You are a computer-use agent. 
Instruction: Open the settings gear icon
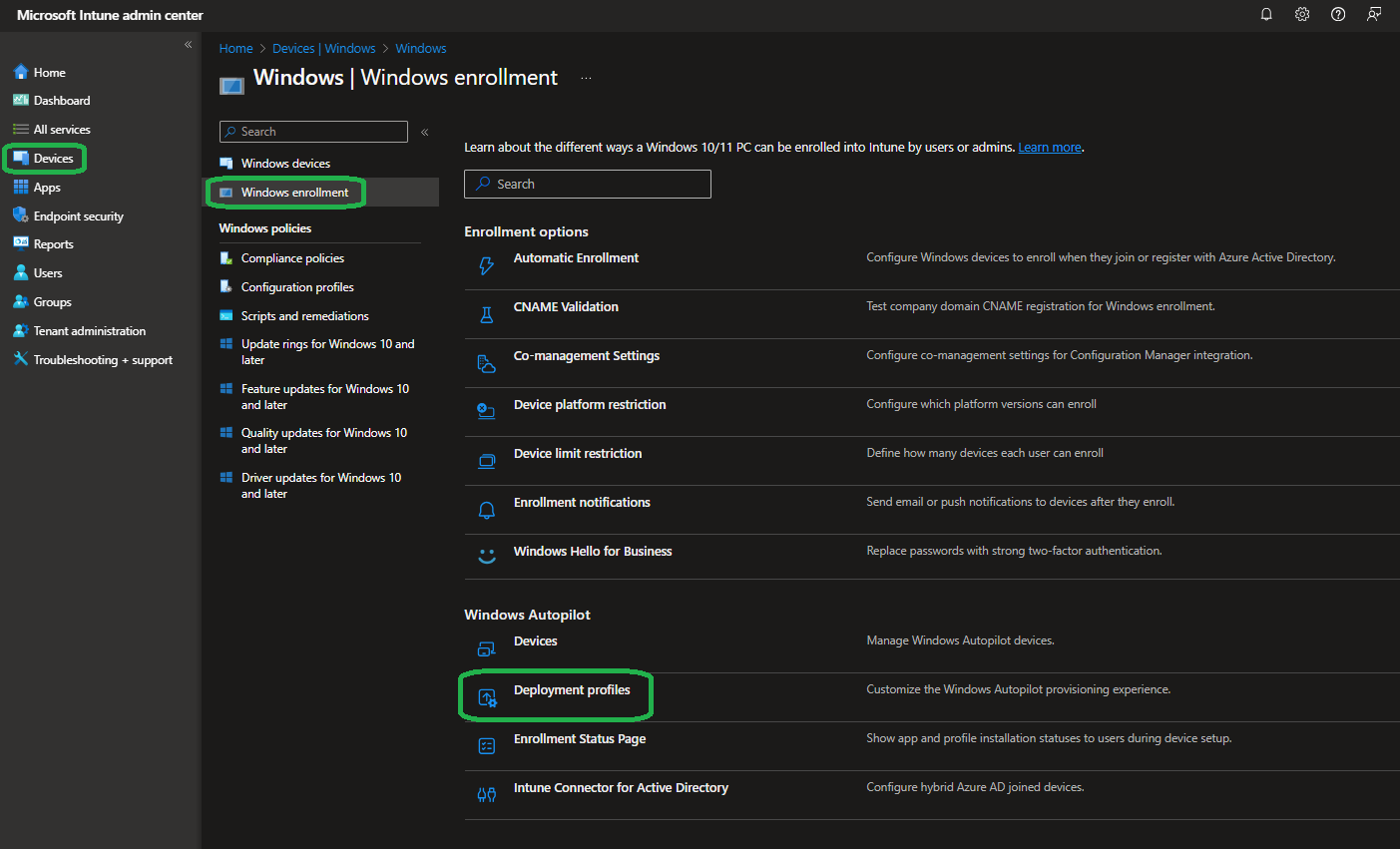(x=1302, y=15)
